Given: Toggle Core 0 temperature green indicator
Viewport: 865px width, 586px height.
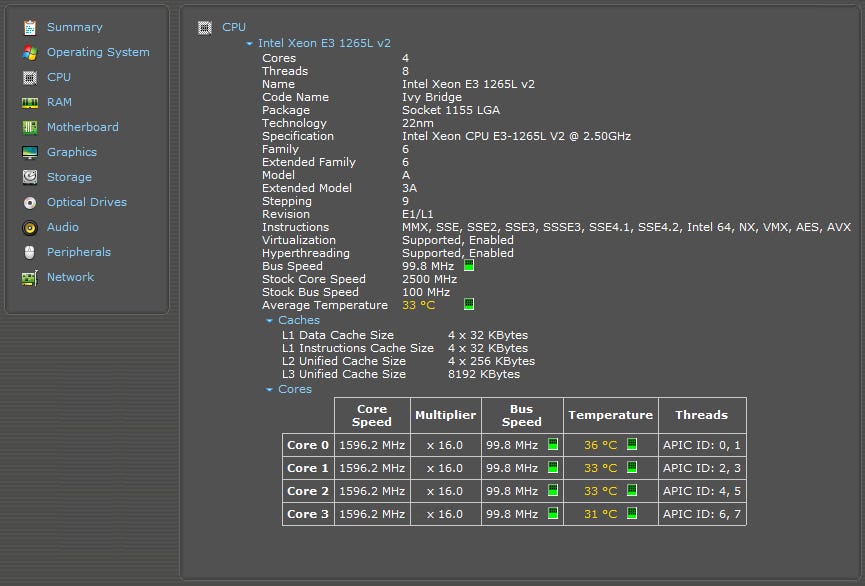Looking at the screenshot, I should coord(632,445).
